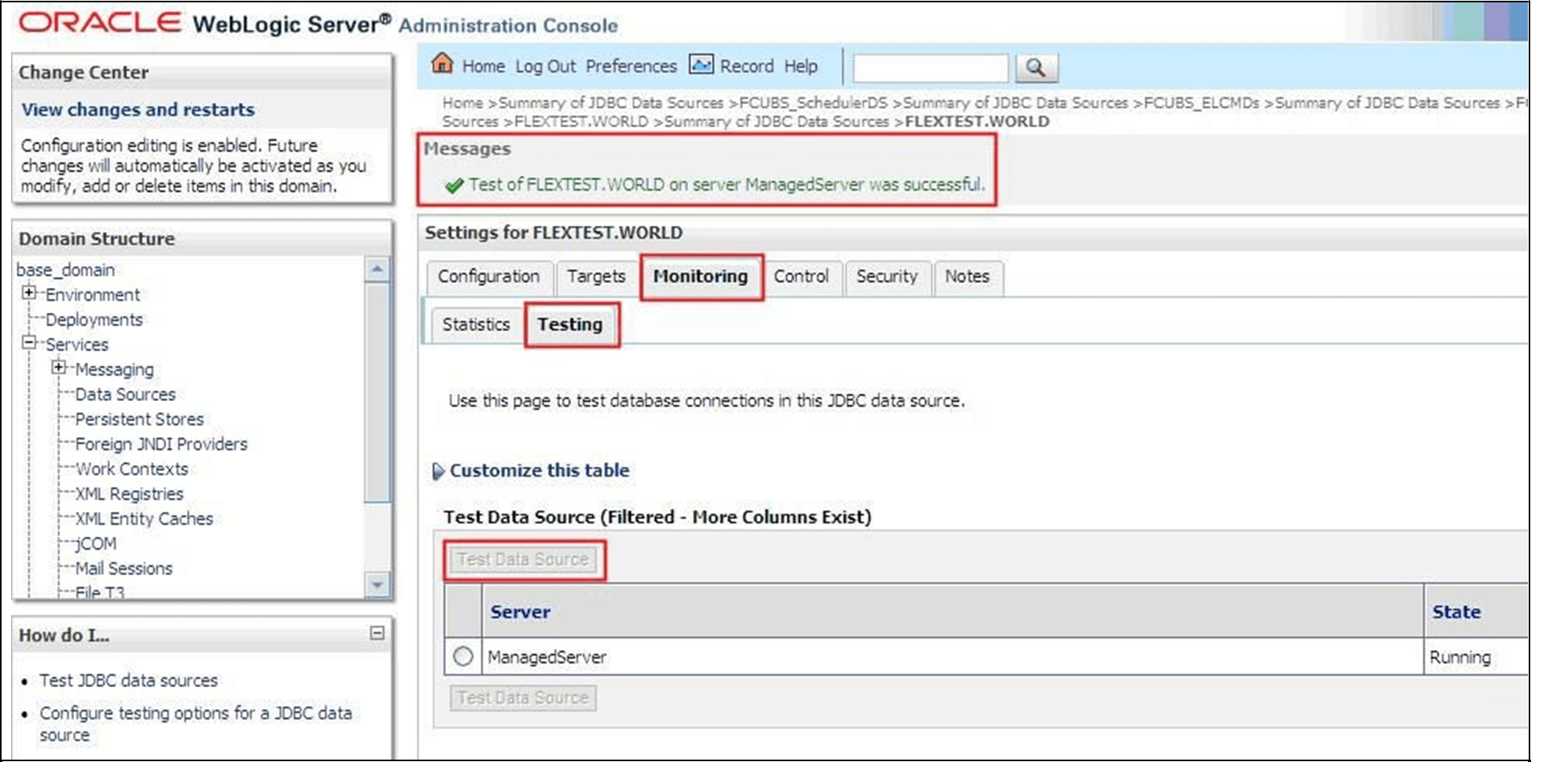The width and height of the screenshot is (1546, 784).
Task: Open the Configuration tab
Action: point(488,277)
